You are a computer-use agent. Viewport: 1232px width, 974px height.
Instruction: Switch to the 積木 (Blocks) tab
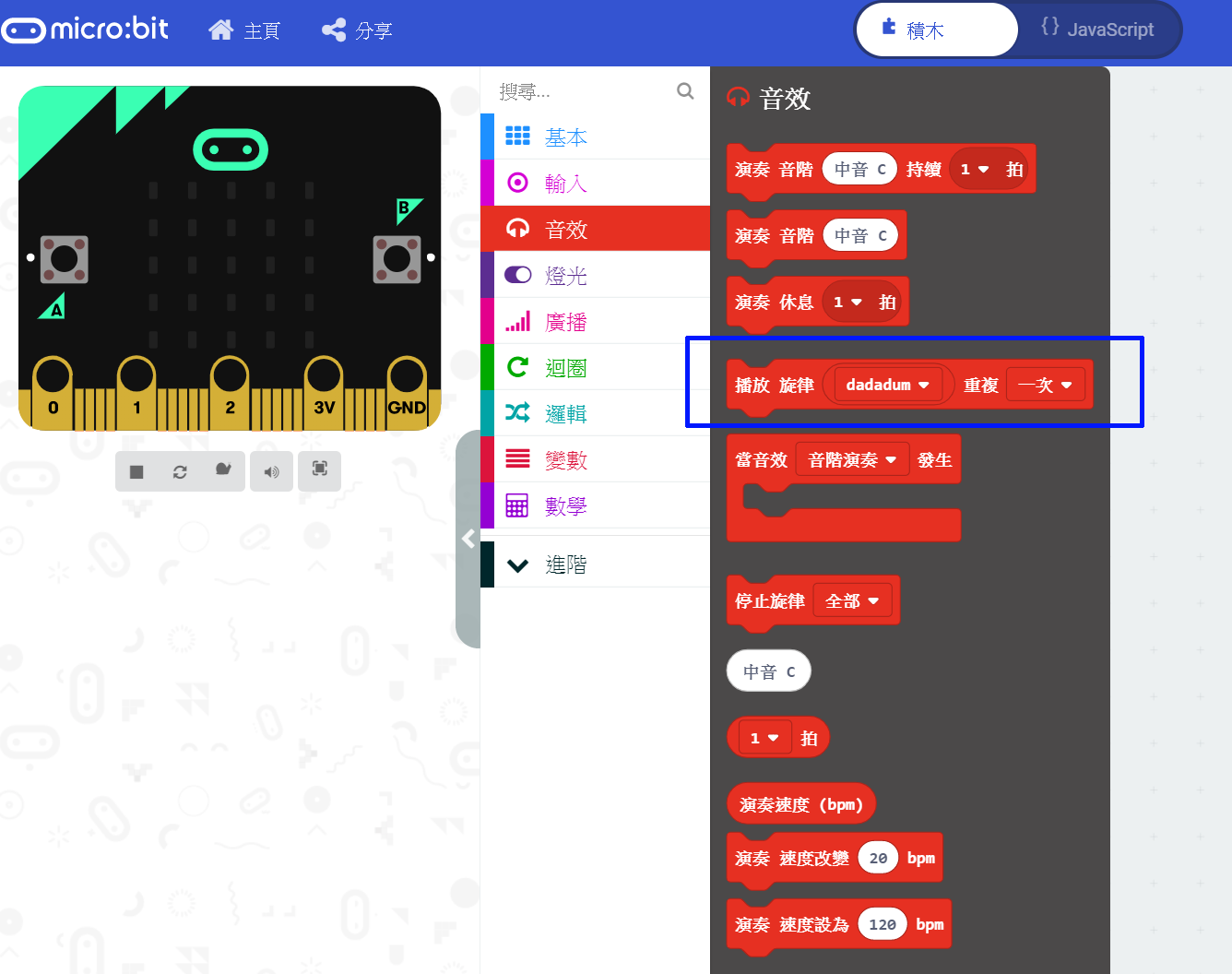coord(936,29)
